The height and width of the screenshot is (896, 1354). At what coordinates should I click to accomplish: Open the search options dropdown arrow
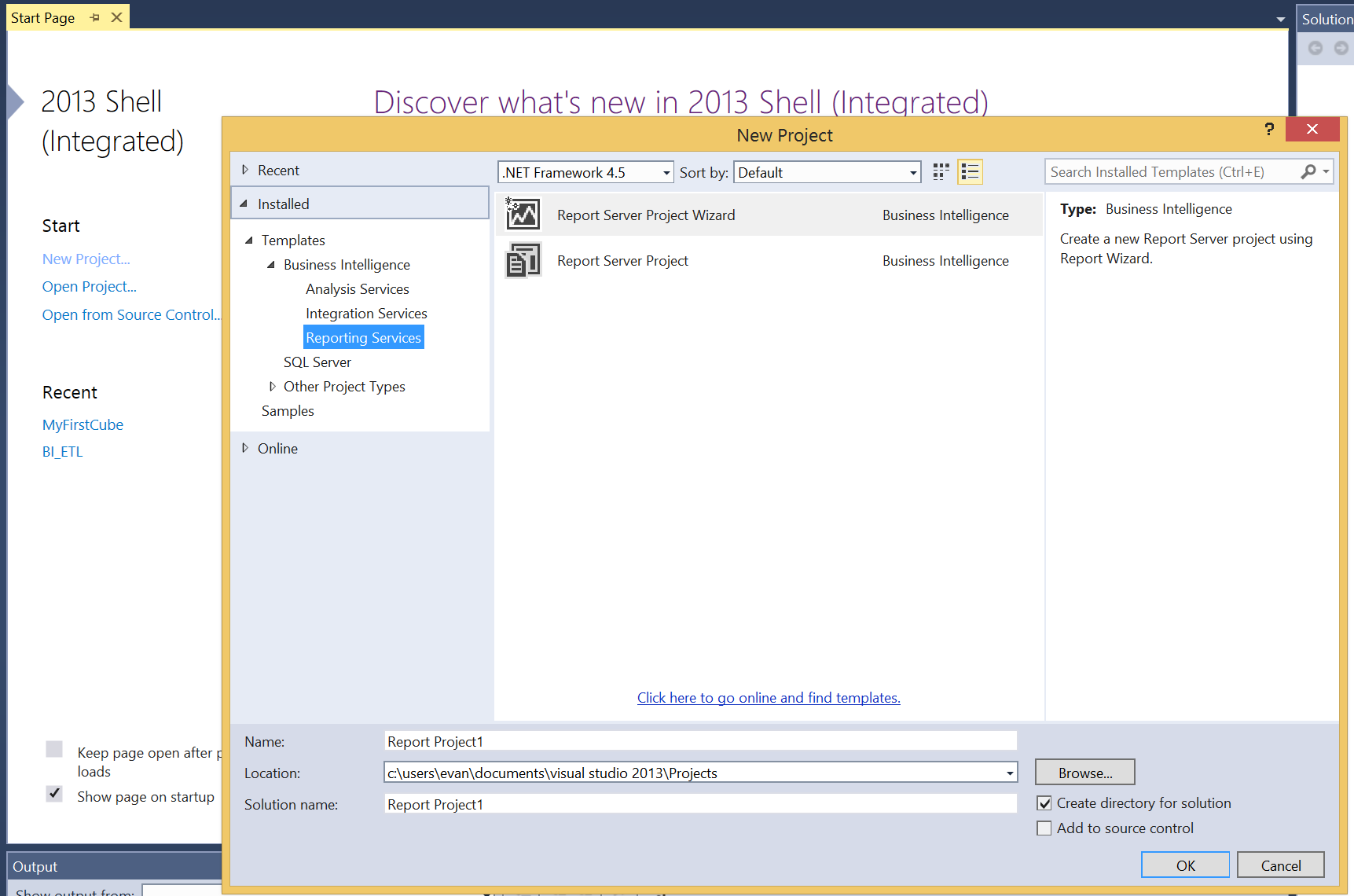click(1326, 171)
